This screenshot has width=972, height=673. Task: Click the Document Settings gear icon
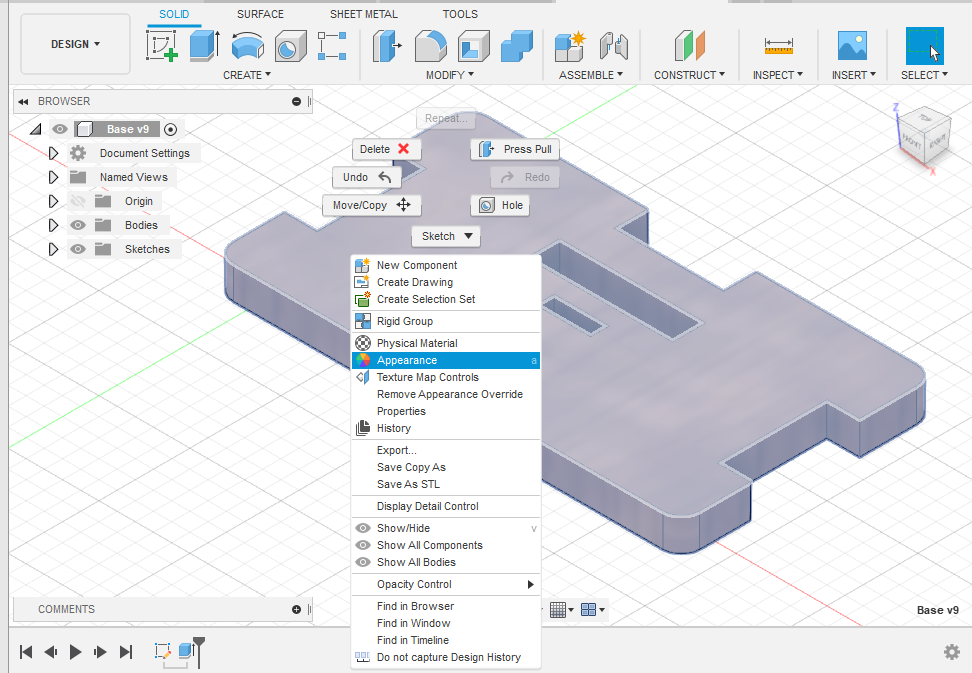coord(77,153)
